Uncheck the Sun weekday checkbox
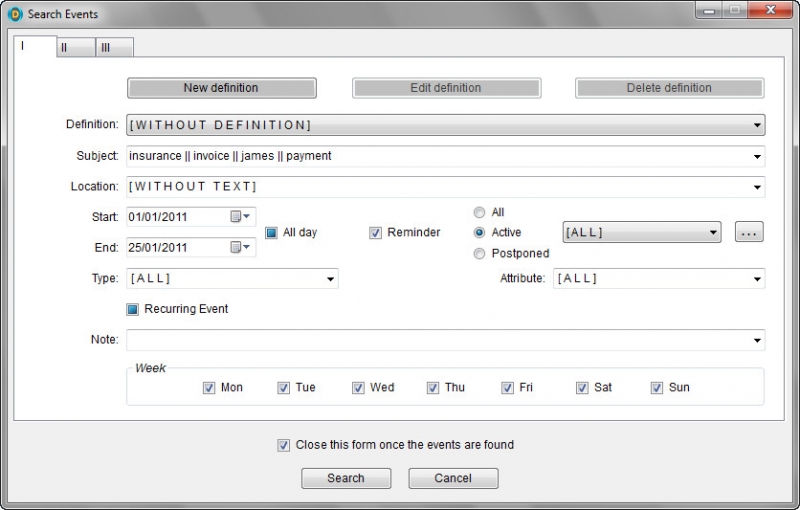 pos(657,388)
